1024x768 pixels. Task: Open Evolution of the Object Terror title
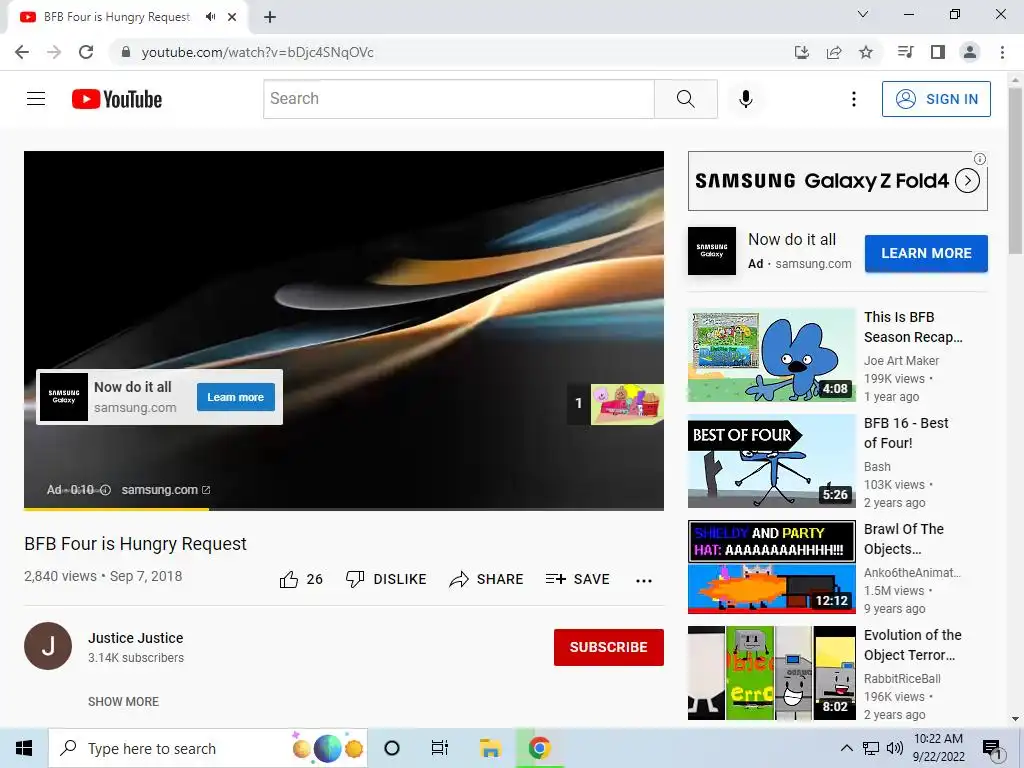[912, 645]
